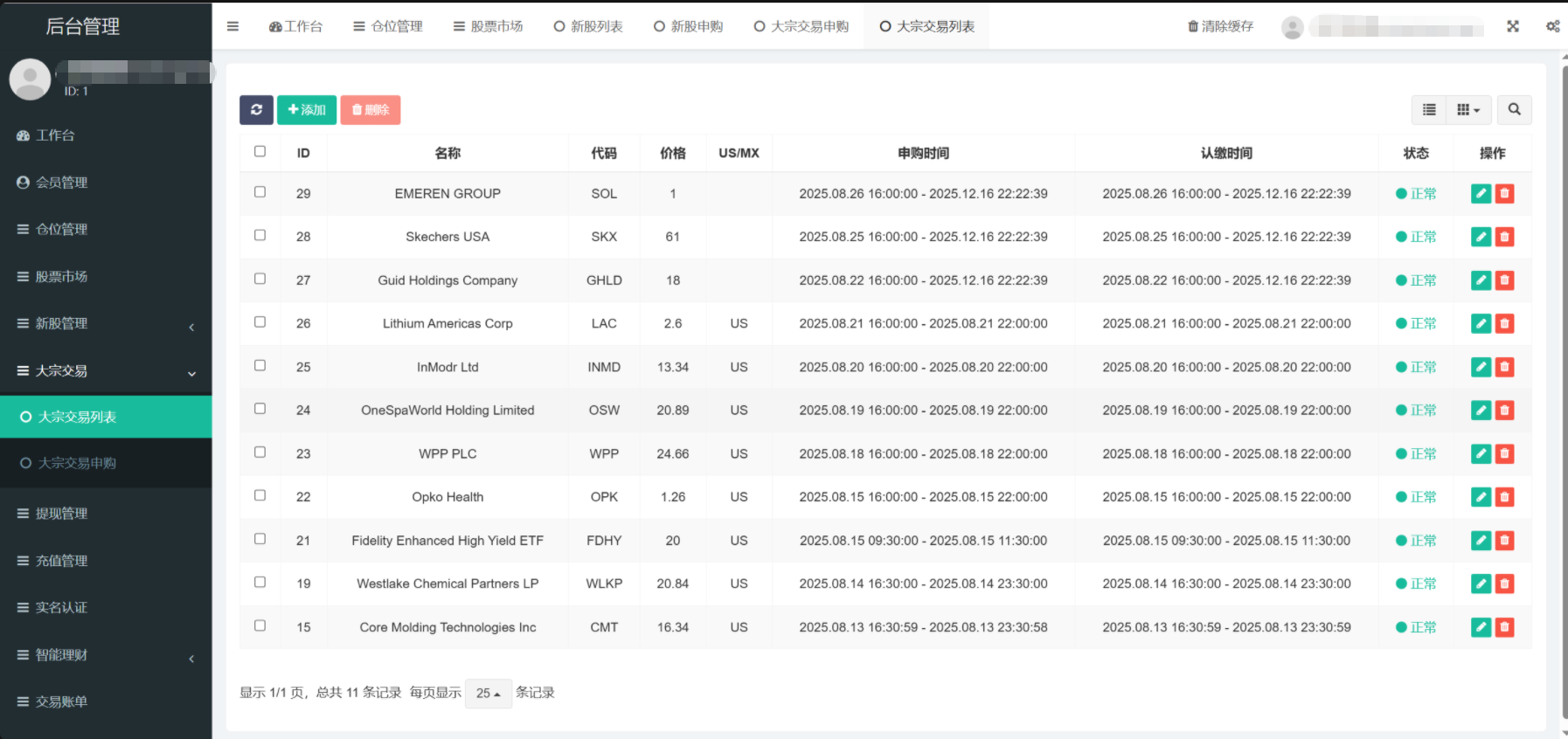Open the columns display dropdown
The height and width of the screenshot is (739, 1568).
click(1468, 110)
